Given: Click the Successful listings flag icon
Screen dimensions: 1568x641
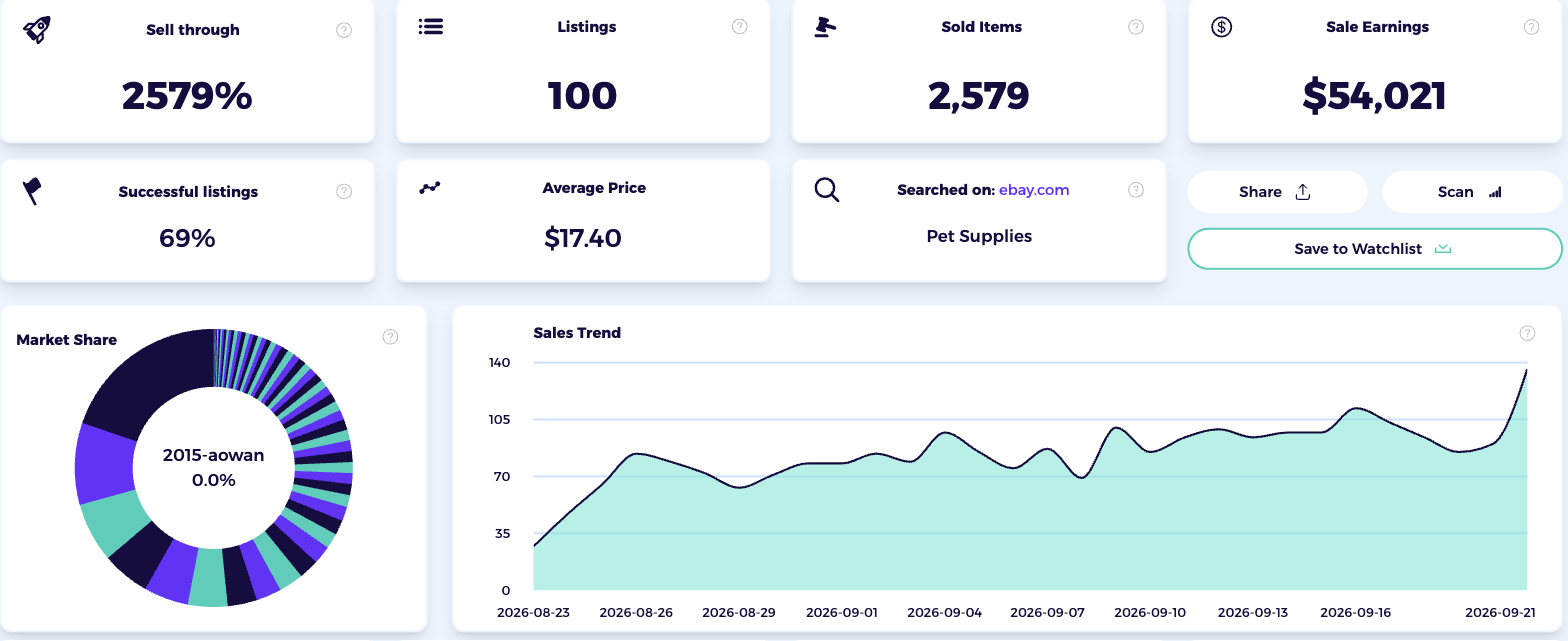Looking at the screenshot, I should 32,190.
